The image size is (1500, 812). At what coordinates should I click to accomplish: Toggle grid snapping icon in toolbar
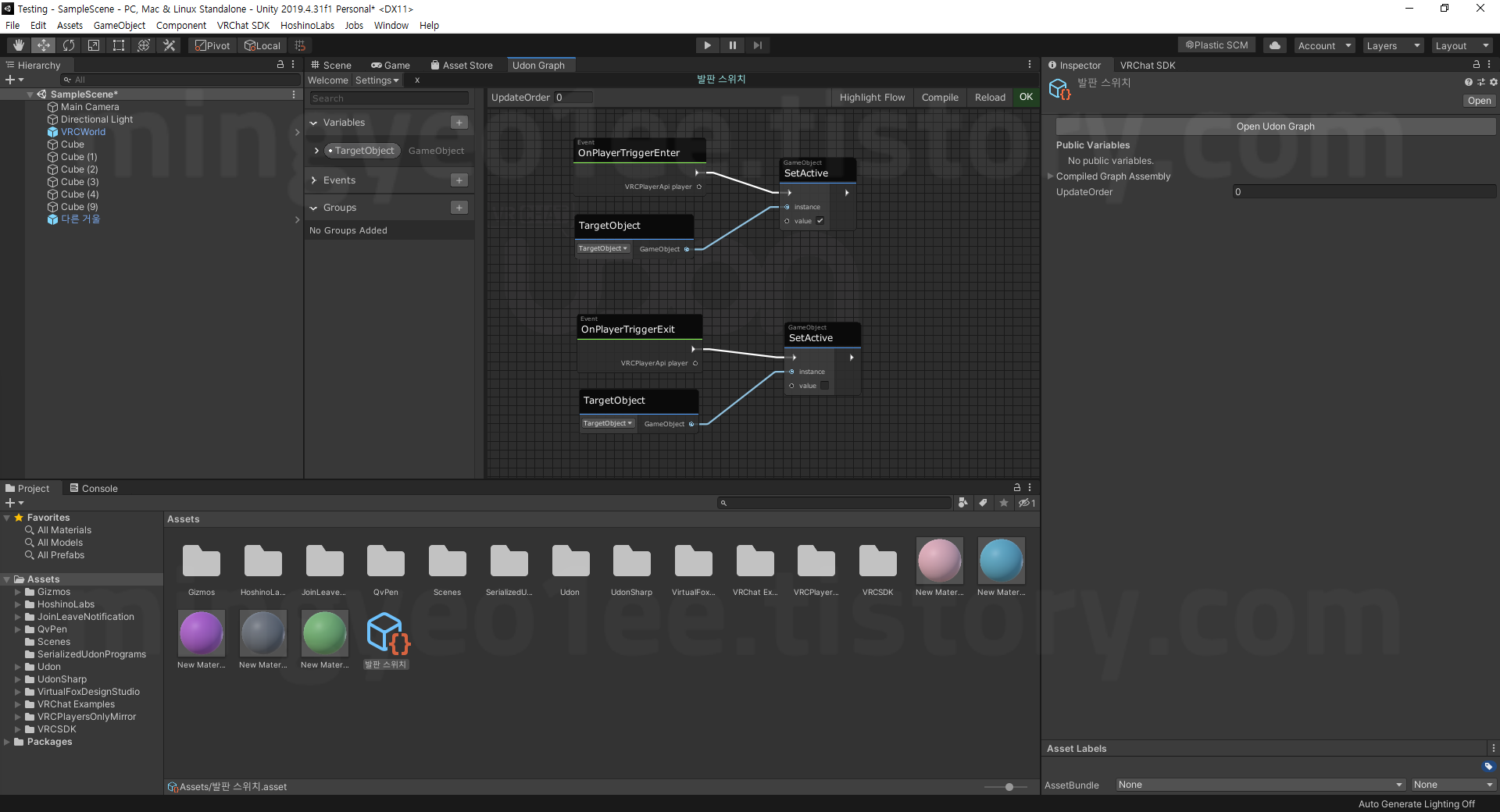[x=300, y=45]
